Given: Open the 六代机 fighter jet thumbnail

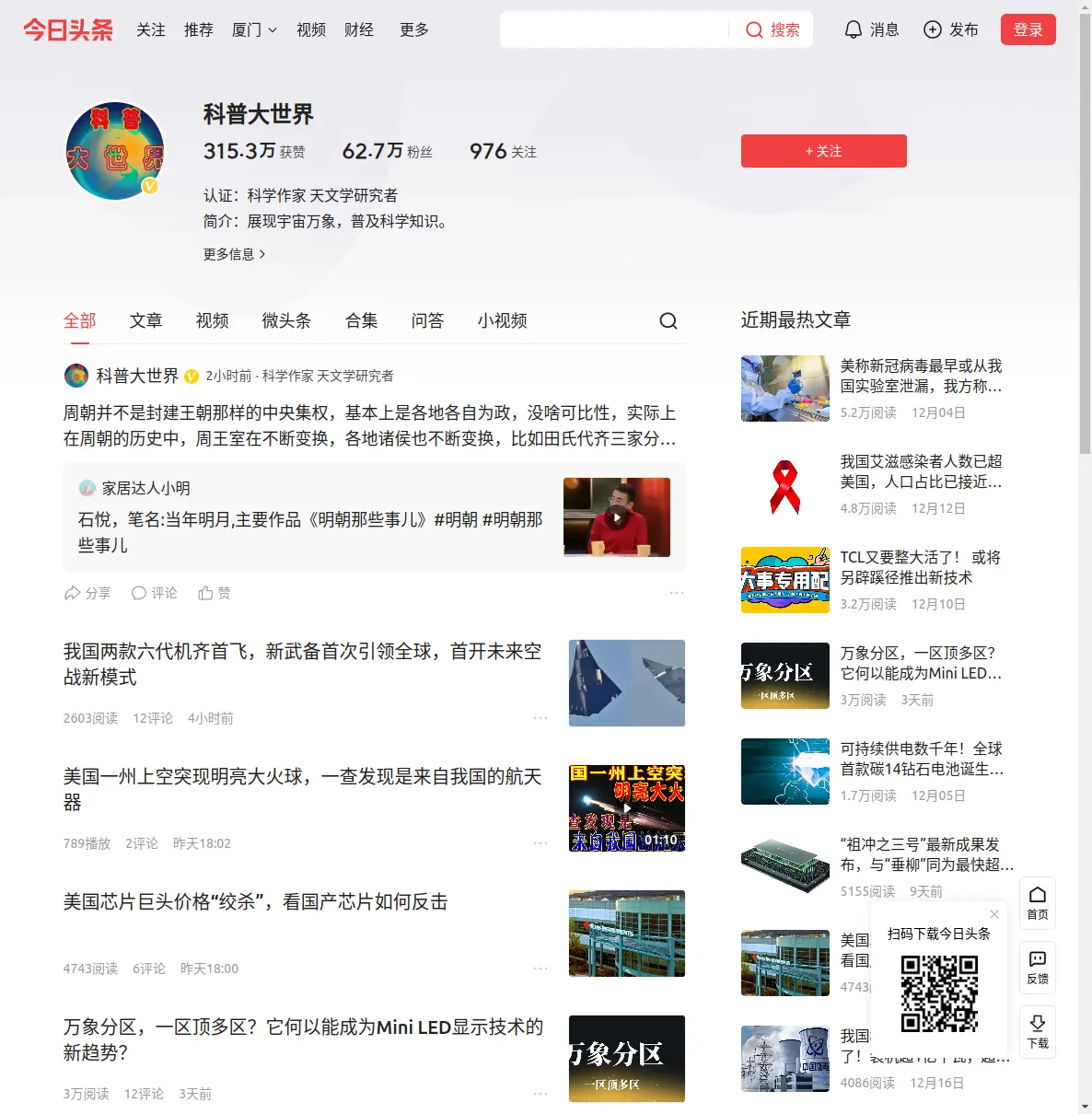Looking at the screenshot, I should point(627,683).
